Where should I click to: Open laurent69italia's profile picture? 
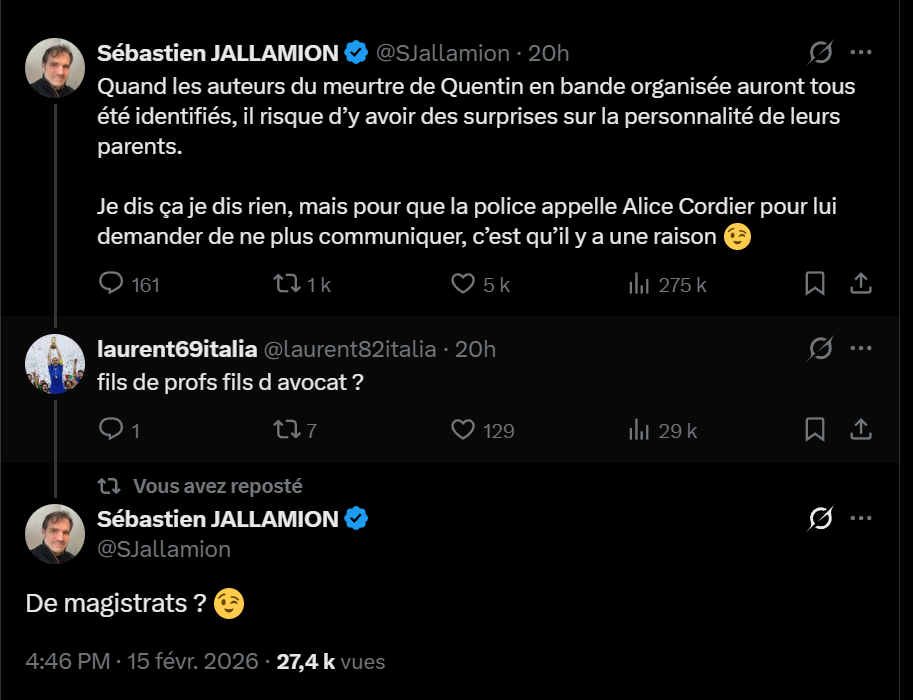point(55,364)
